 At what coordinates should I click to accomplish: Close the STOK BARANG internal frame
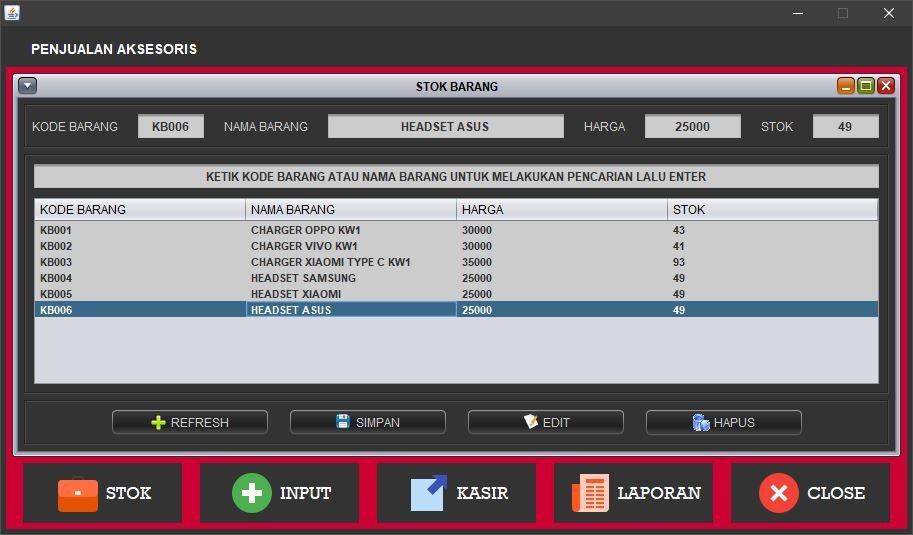tap(885, 86)
